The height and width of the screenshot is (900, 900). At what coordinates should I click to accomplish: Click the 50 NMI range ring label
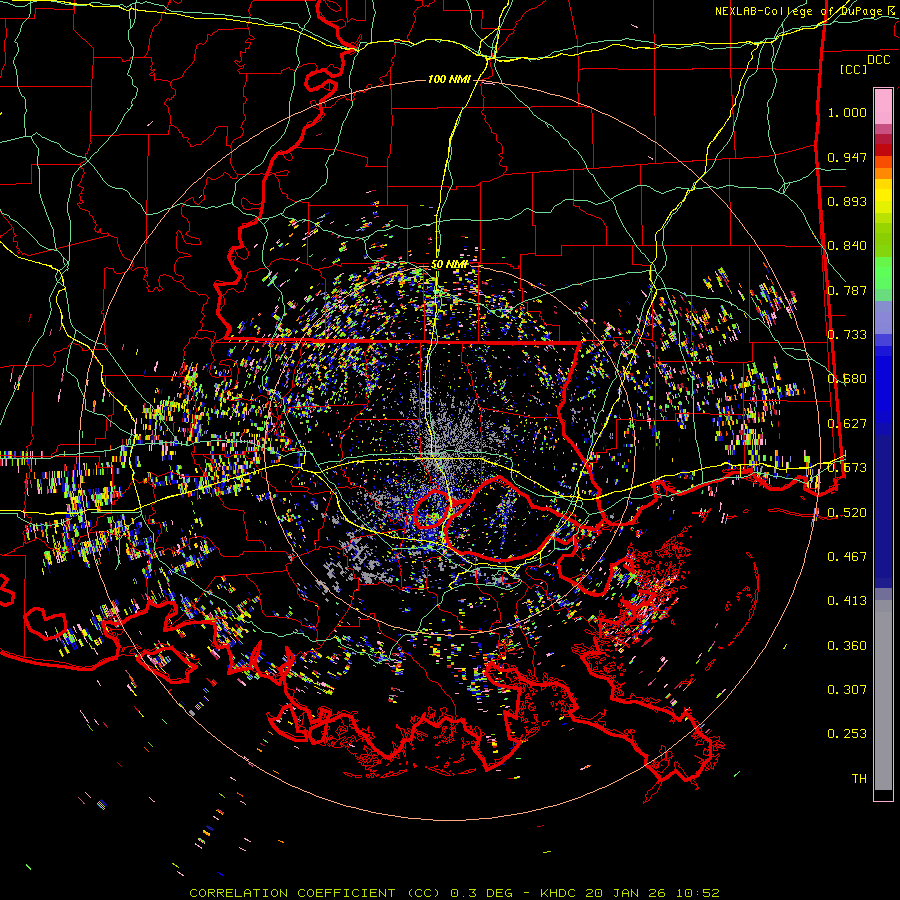450,265
